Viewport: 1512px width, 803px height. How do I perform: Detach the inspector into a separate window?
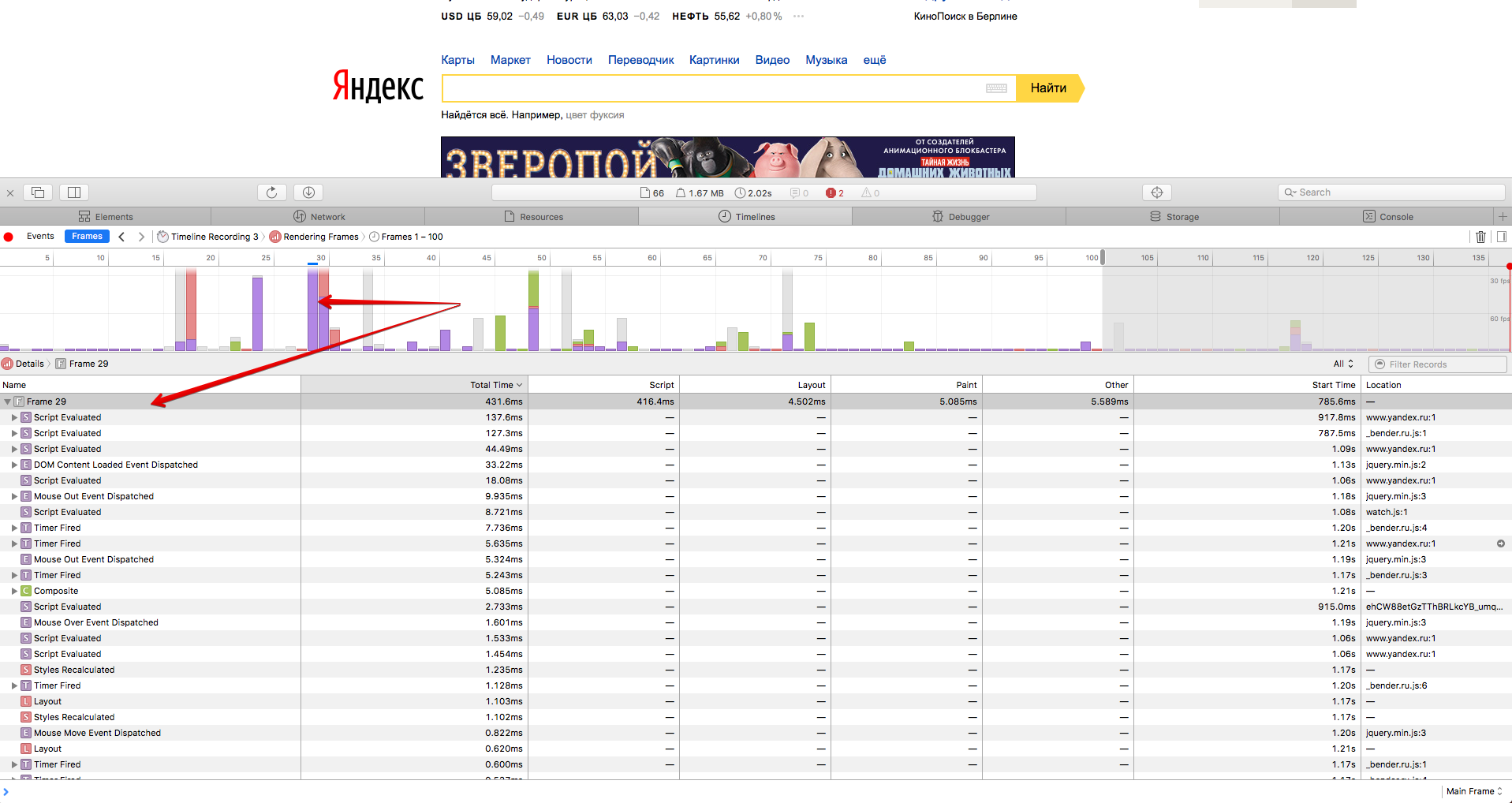[x=38, y=192]
